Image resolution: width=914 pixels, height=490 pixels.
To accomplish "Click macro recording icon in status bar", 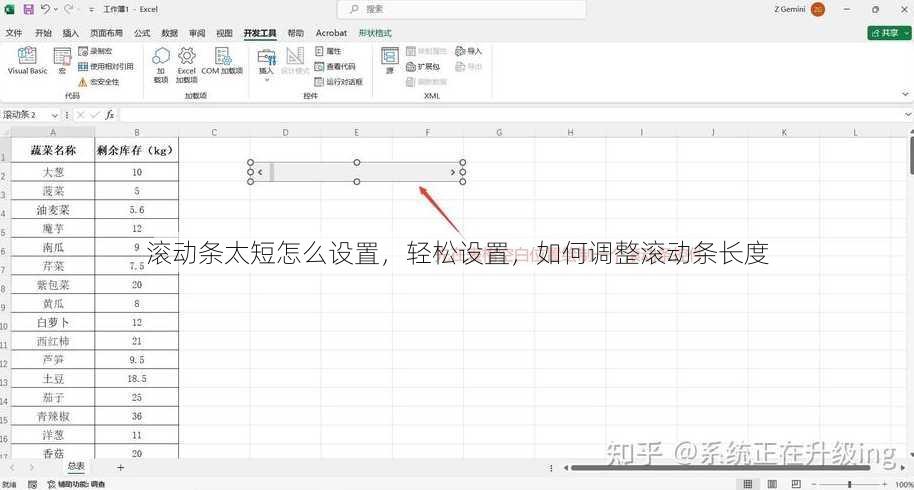I will (x=32, y=484).
